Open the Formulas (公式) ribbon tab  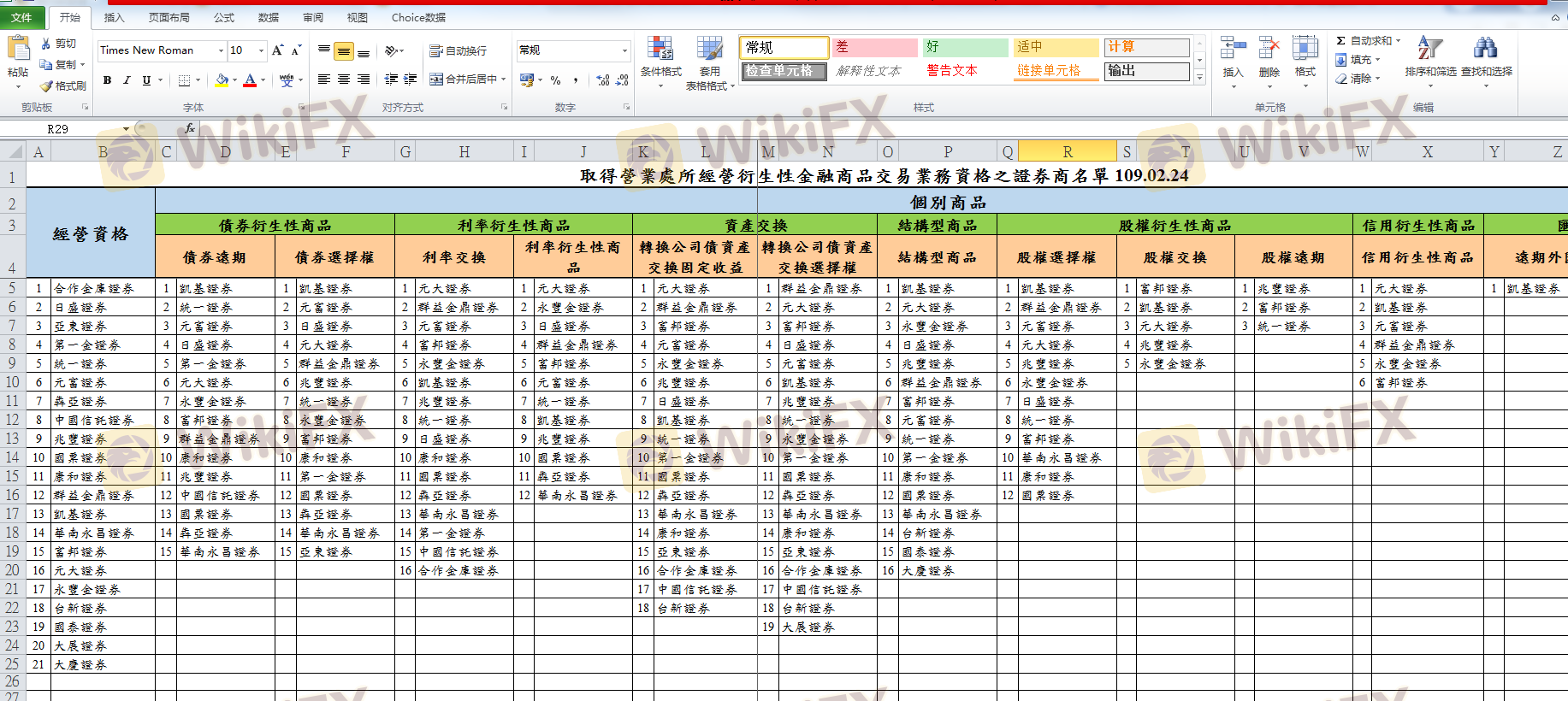pyautogui.click(x=224, y=17)
